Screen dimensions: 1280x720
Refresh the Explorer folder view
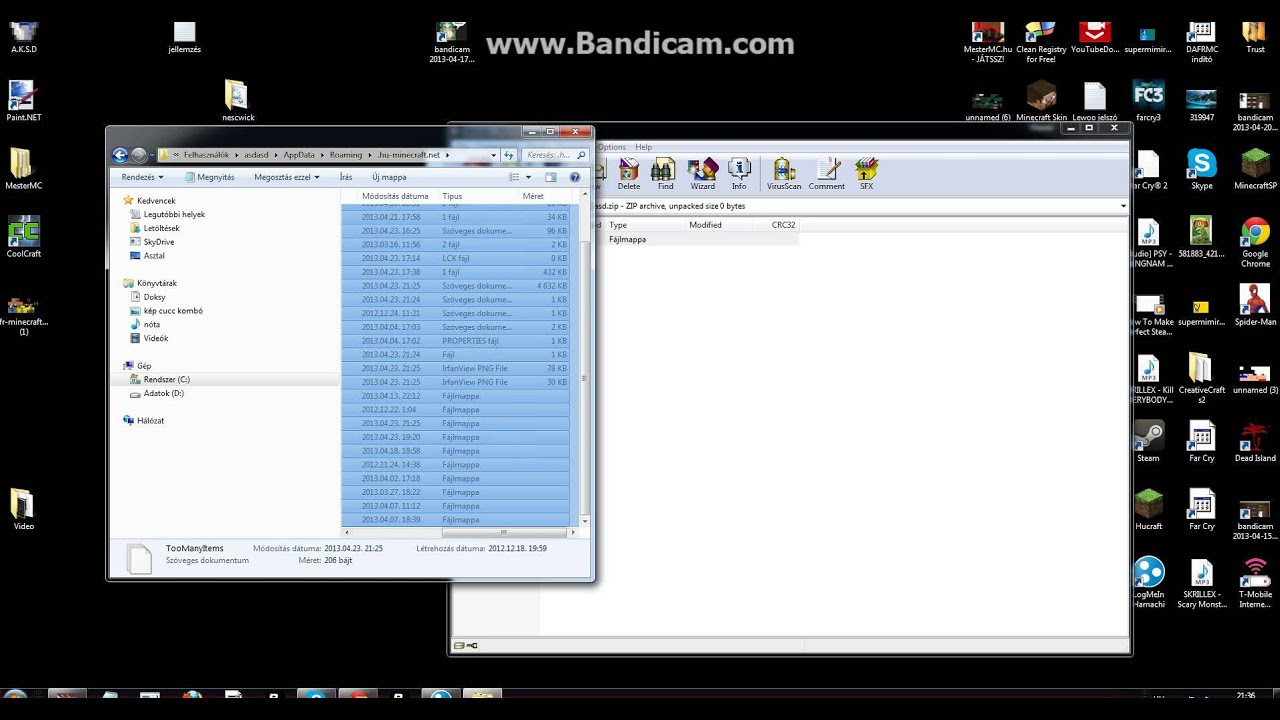coord(509,155)
